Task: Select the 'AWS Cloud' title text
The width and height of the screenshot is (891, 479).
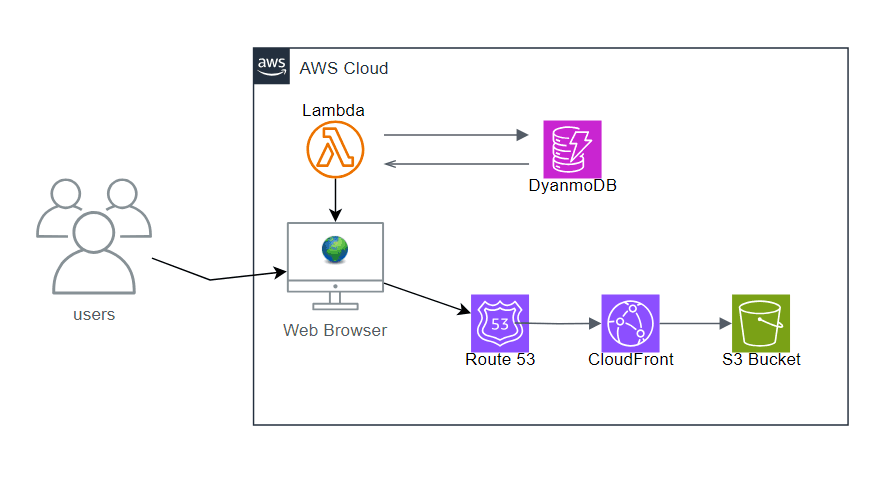Action: pyautogui.click(x=344, y=68)
